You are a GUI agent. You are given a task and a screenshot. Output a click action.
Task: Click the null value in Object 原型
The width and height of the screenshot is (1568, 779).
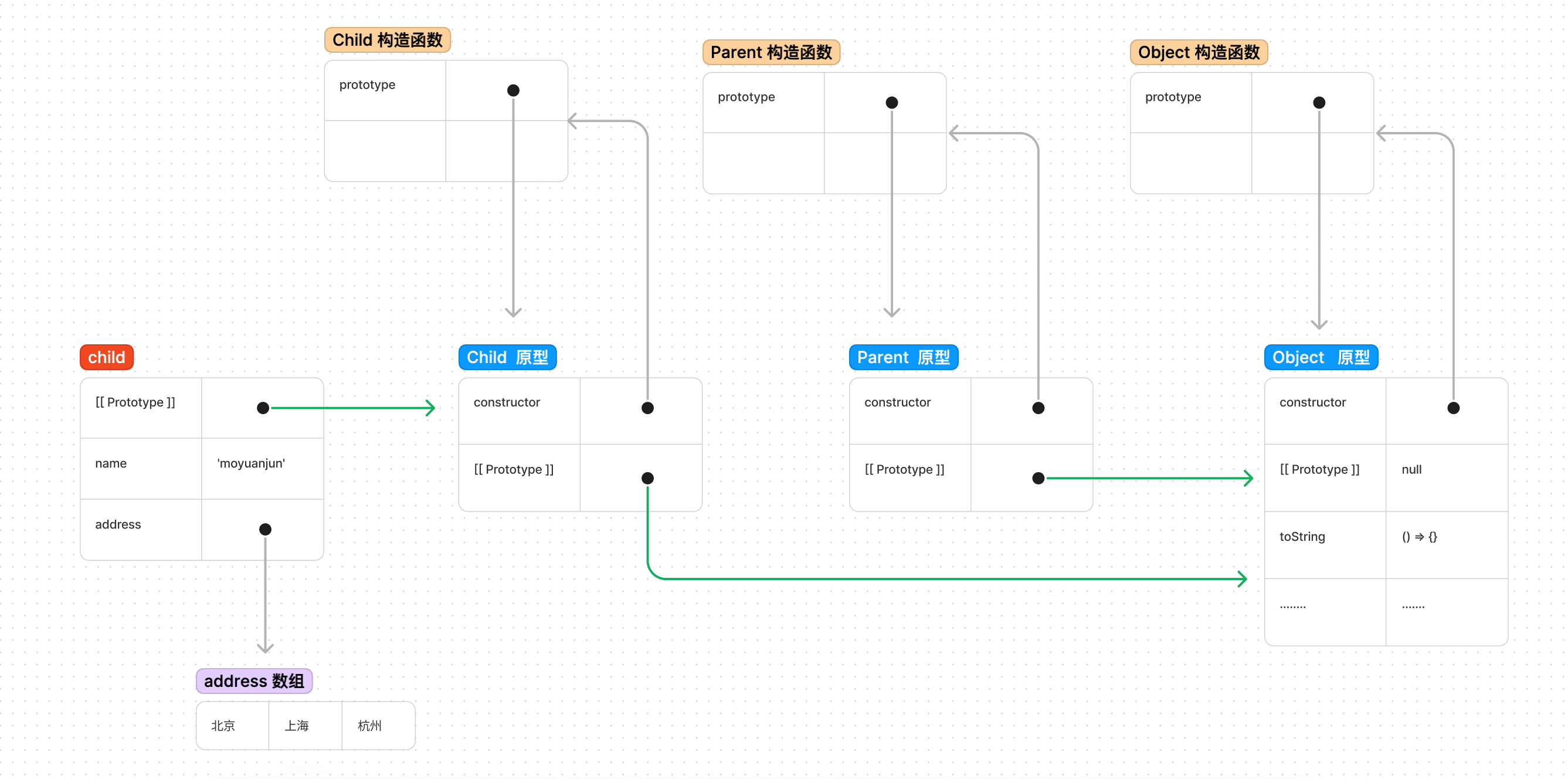pos(1411,470)
